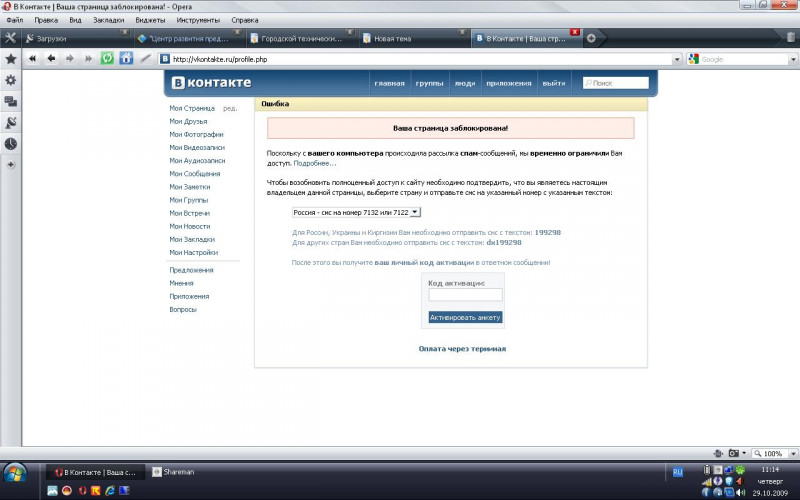Switch to the Центр развития tab
800x500 pixels.
coord(188,38)
